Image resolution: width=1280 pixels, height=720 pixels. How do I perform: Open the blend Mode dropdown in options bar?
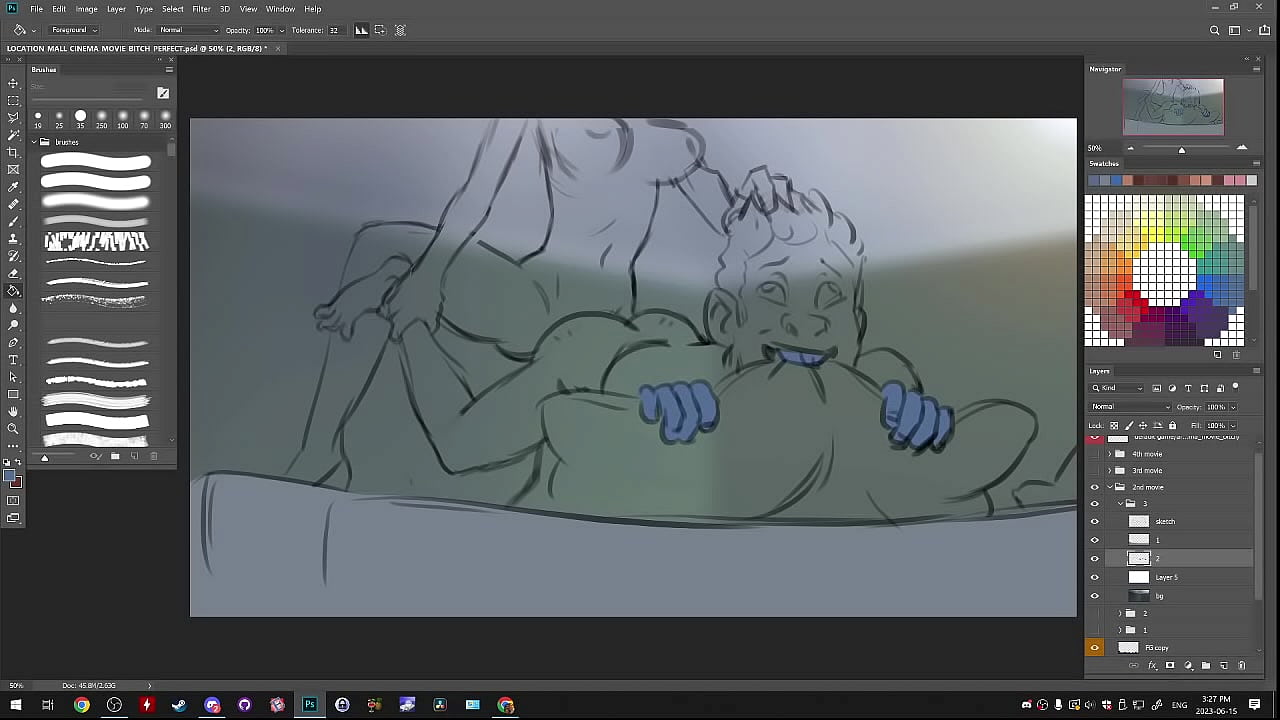point(188,30)
